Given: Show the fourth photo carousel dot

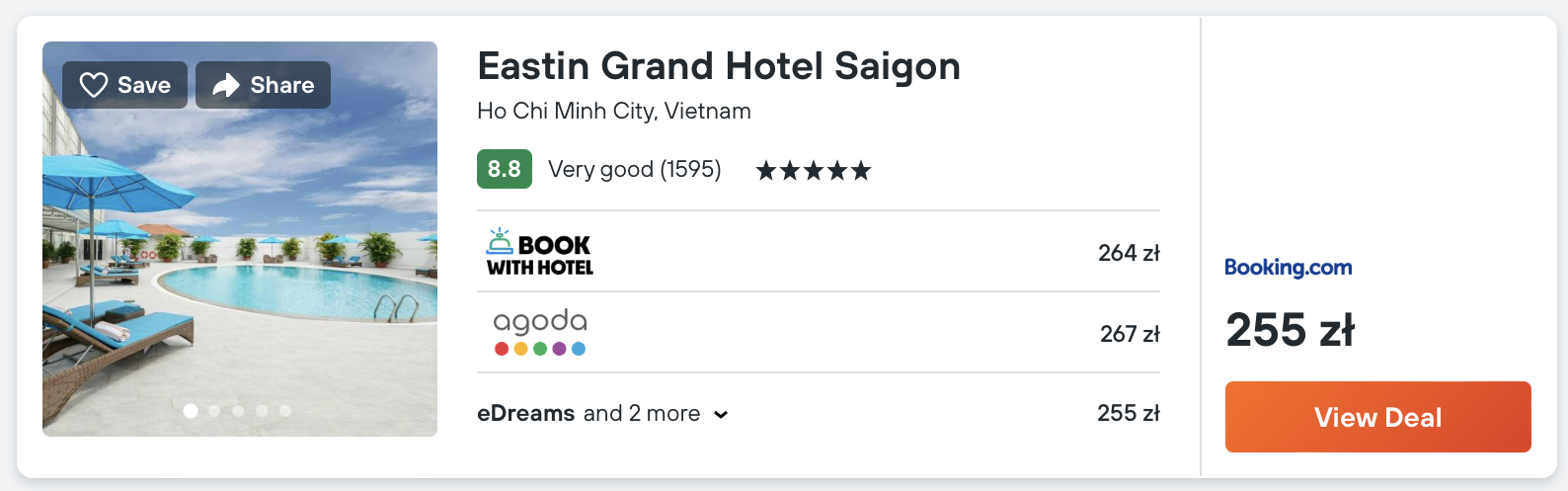Looking at the screenshot, I should [262, 410].
